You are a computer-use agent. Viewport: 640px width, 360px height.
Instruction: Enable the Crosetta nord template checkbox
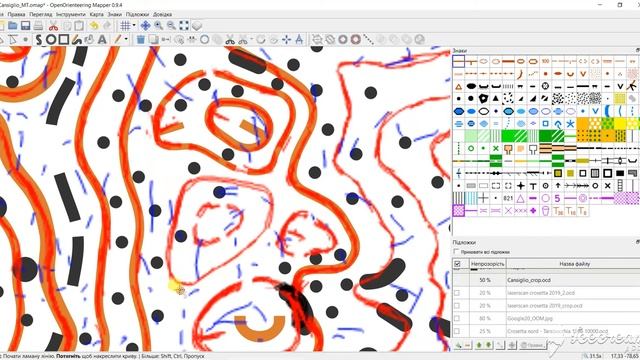(x=457, y=331)
